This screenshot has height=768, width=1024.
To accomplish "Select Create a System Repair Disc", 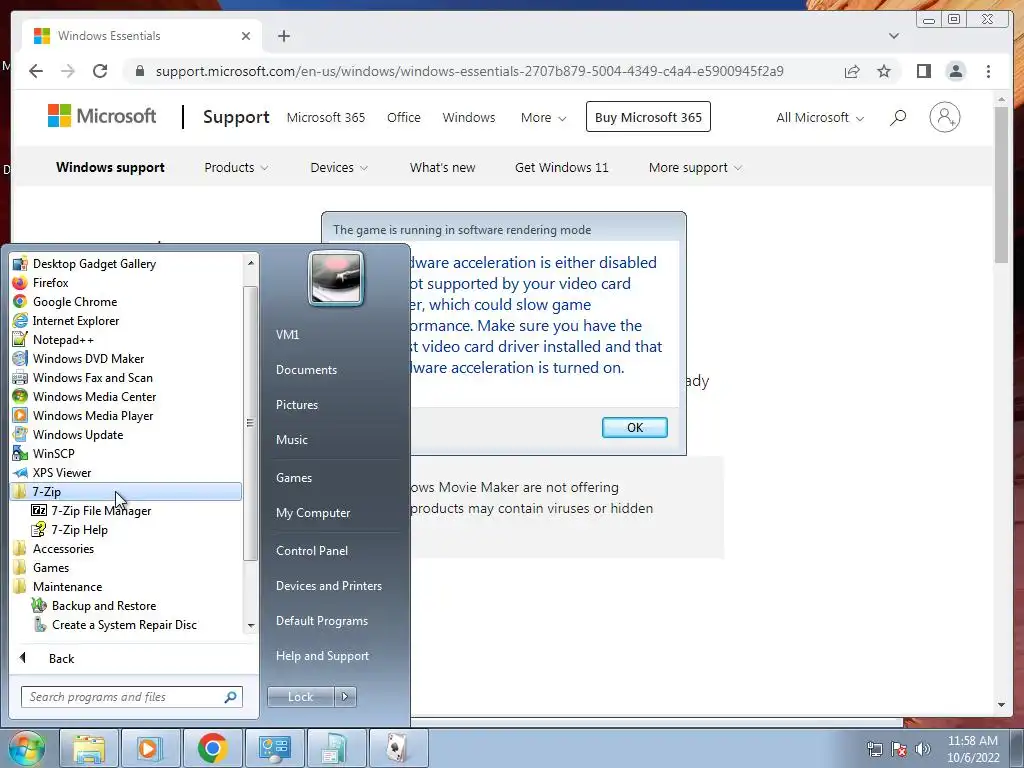I will (123, 624).
